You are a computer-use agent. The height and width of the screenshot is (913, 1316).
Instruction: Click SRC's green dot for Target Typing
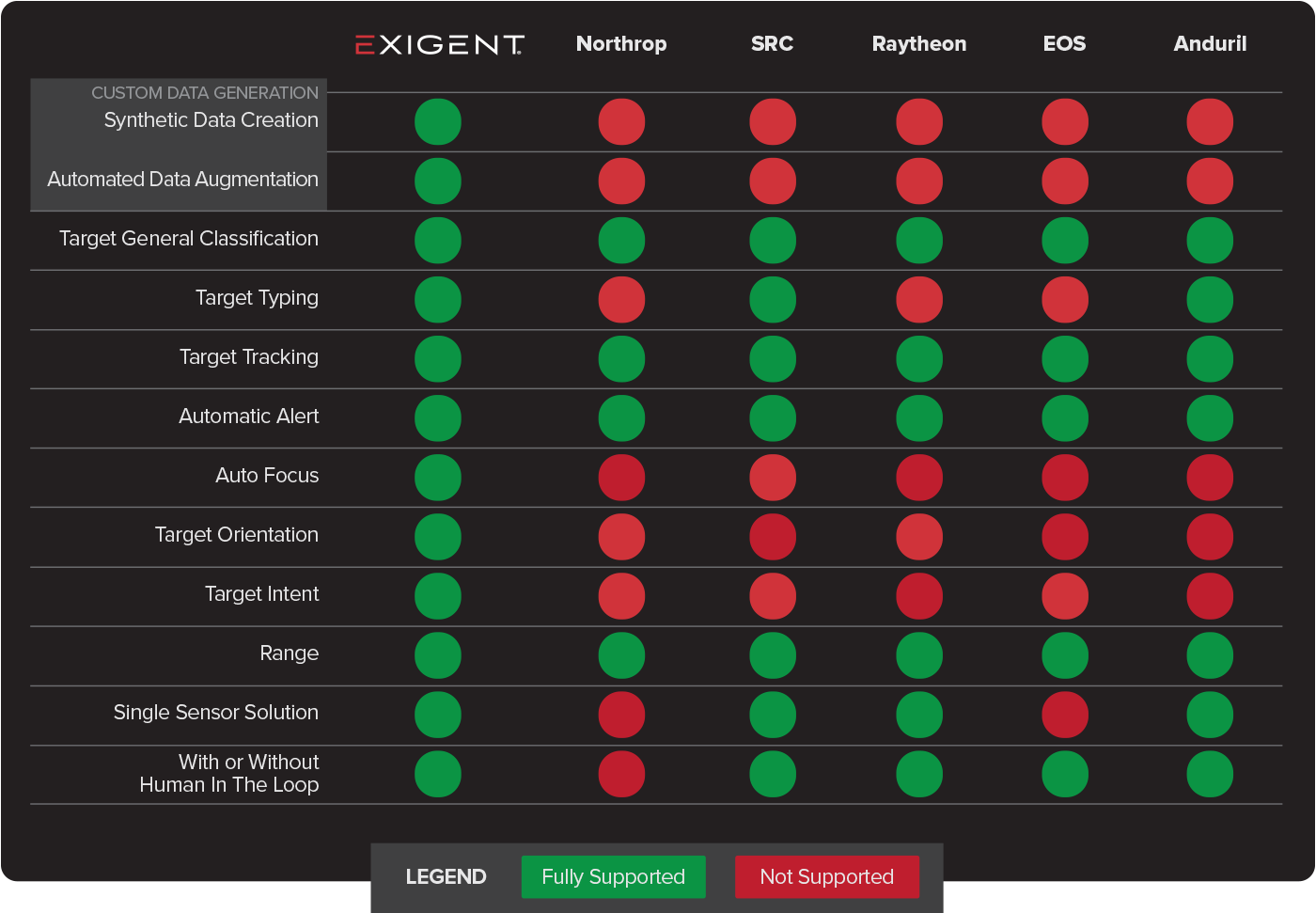pyautogui.click(x=773, y=300)
